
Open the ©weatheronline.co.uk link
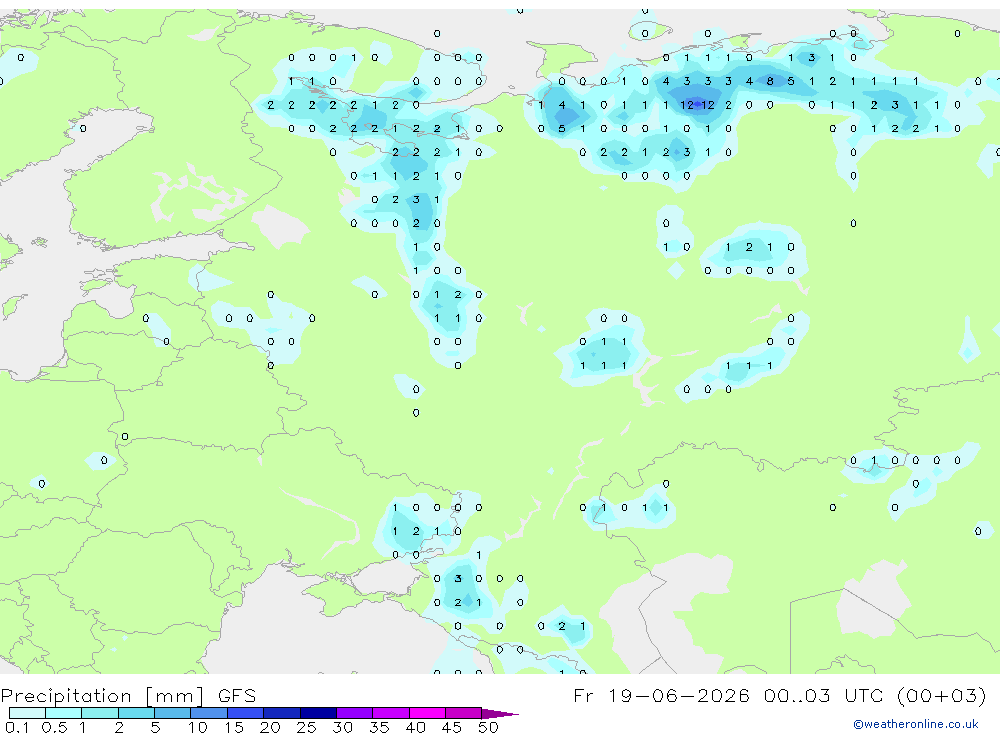coord(916,724)
